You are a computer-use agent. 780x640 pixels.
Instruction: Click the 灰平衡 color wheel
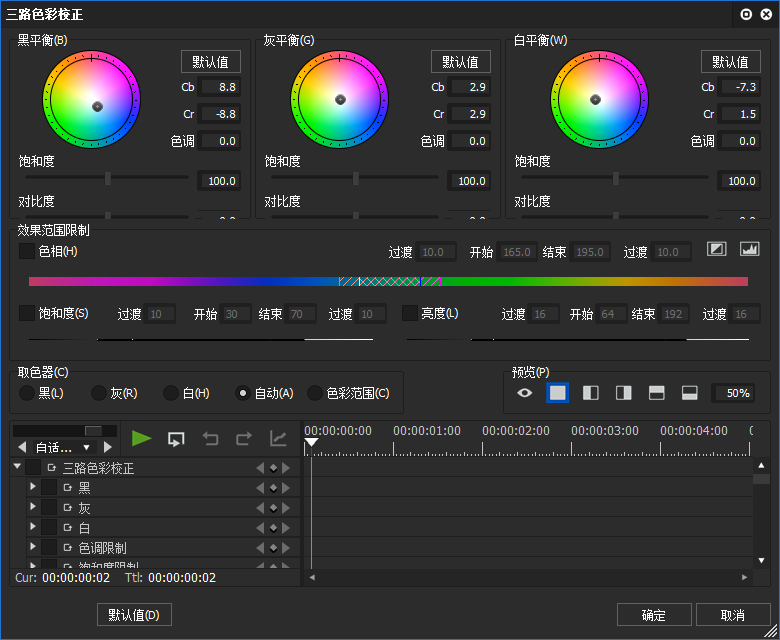340,99
